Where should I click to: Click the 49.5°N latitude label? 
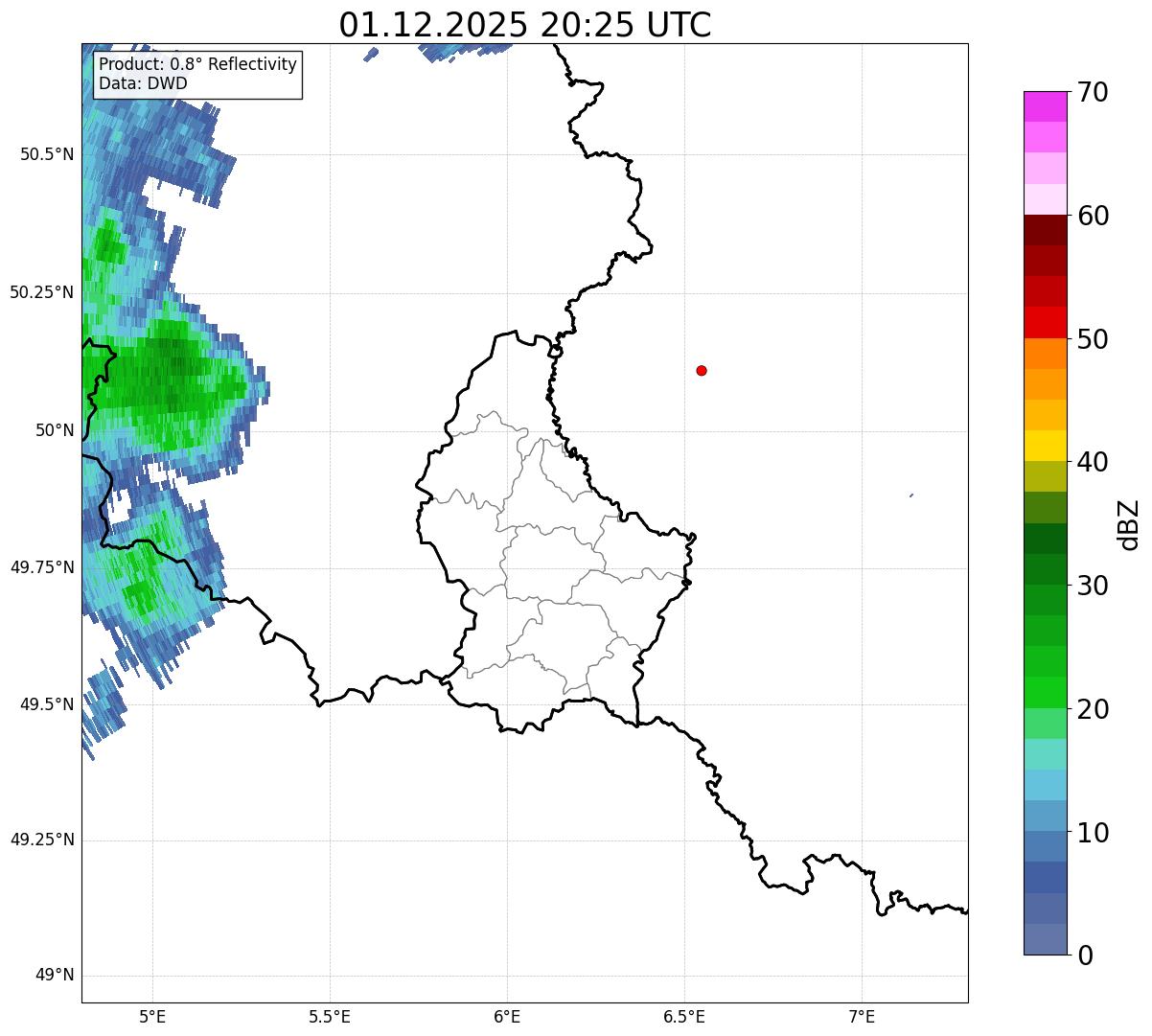47,704
